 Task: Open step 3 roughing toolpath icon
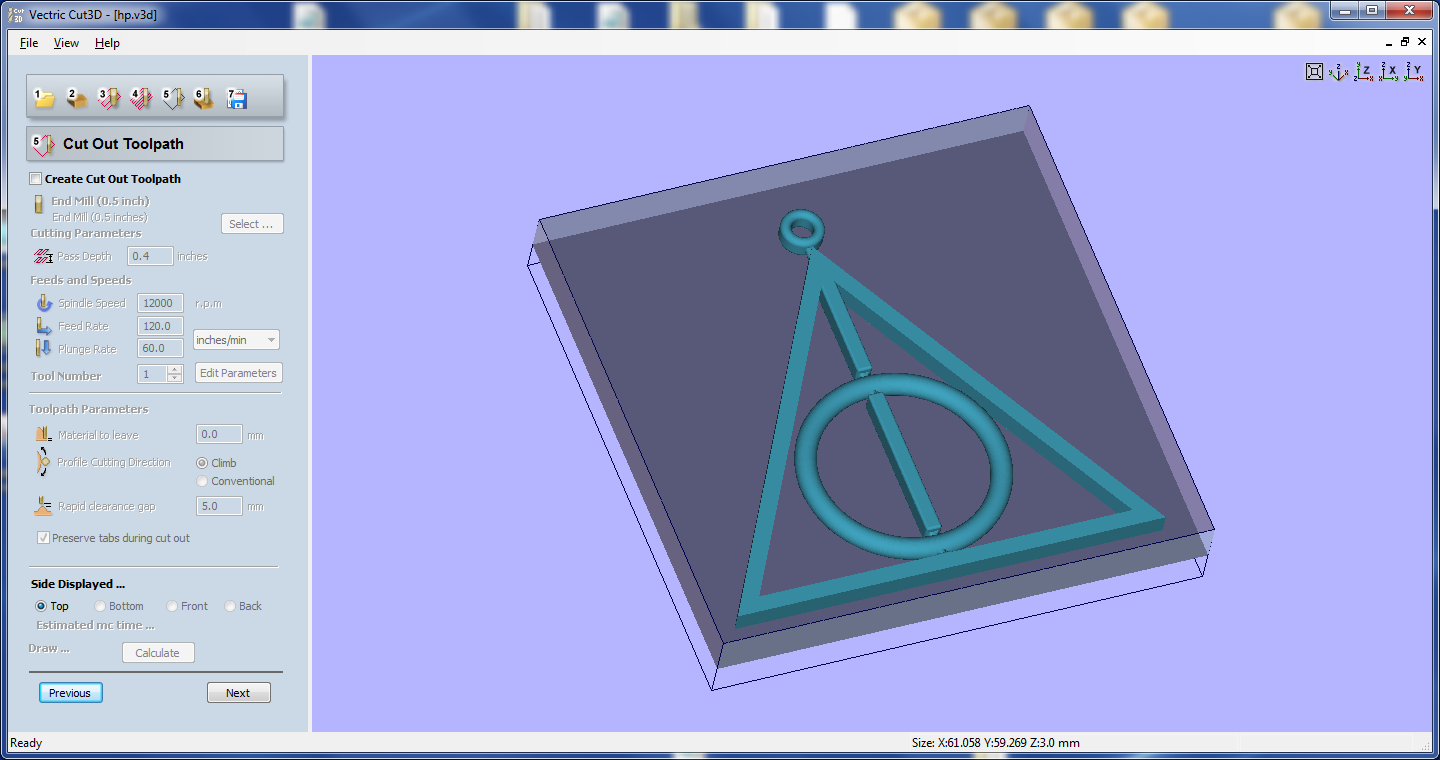(x=109, y=98)
